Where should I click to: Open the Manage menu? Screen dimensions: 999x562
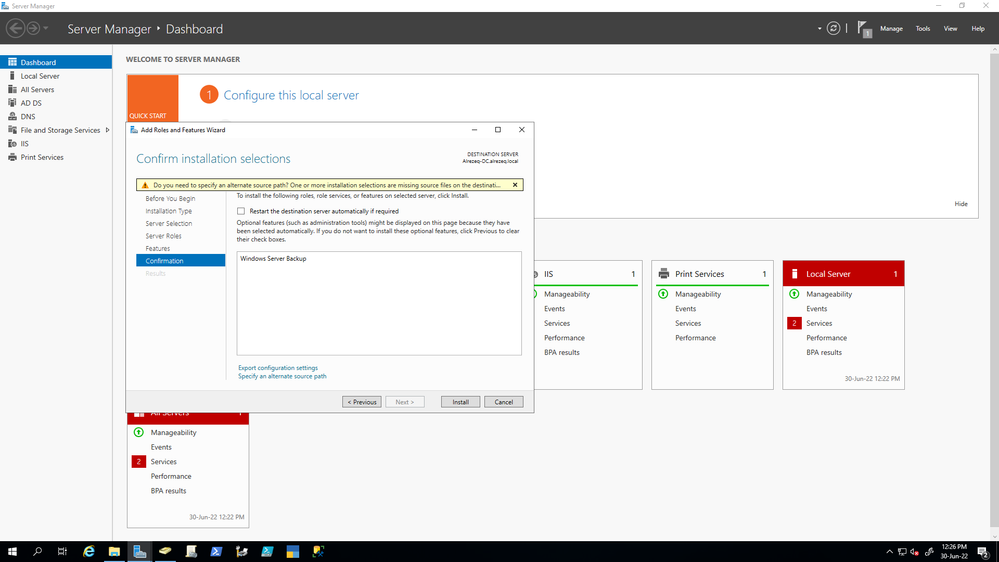point(891,29)
